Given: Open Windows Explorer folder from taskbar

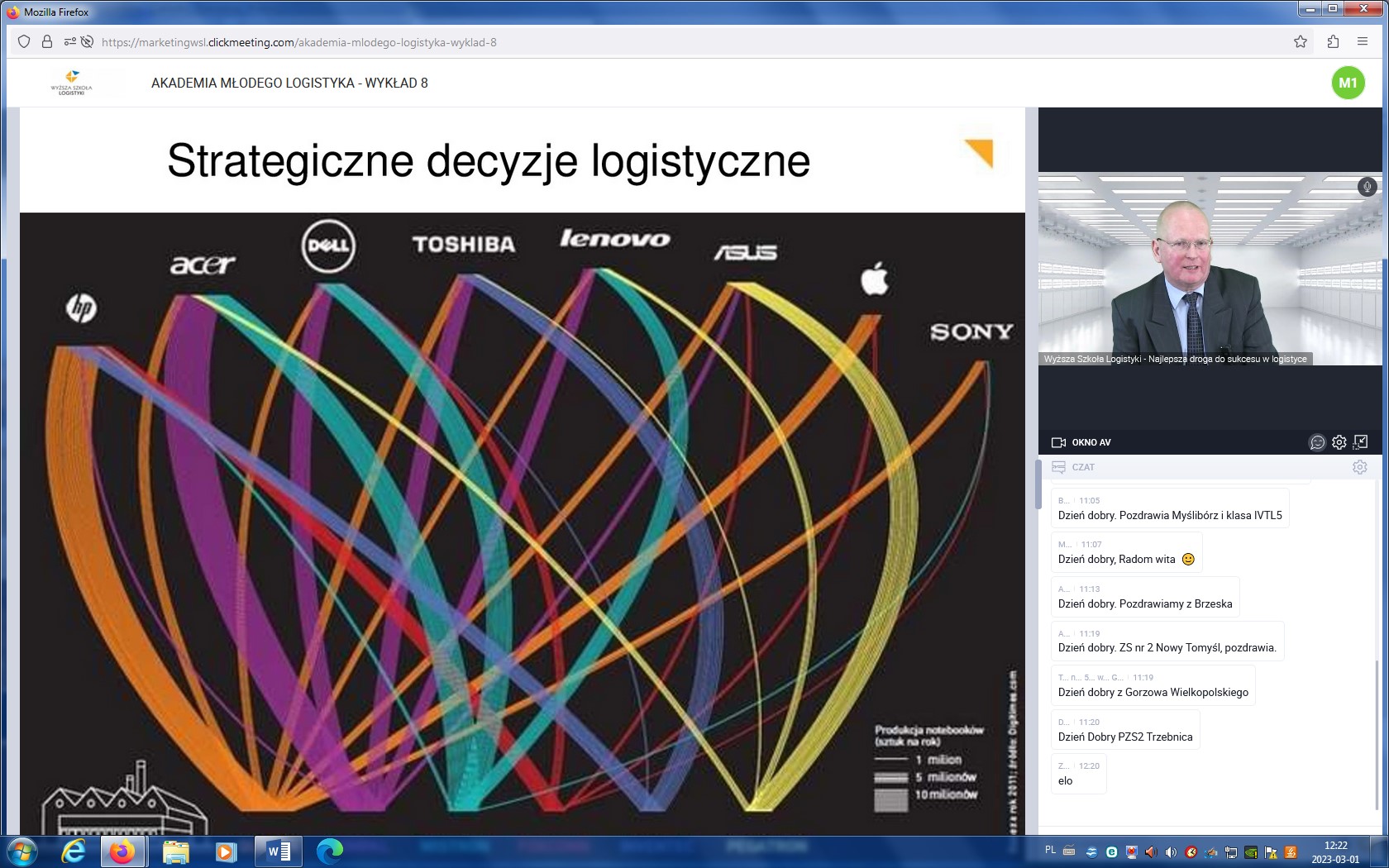Looking at the screenshot, I should click(x=175, y=851).
